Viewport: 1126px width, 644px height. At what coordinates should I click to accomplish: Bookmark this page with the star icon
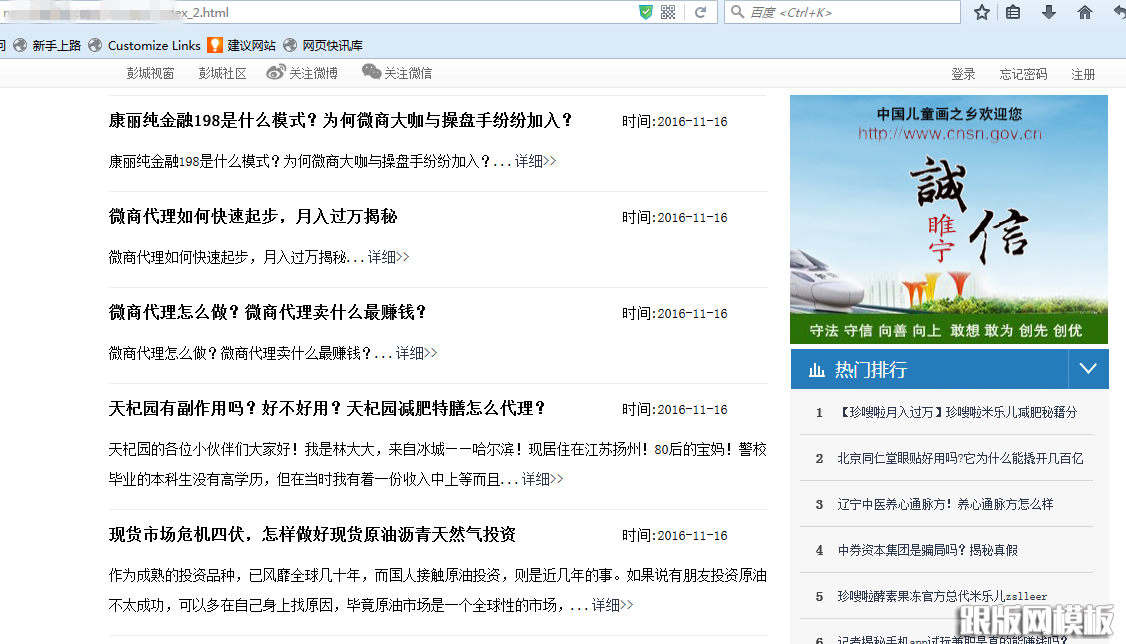point(982,12)
